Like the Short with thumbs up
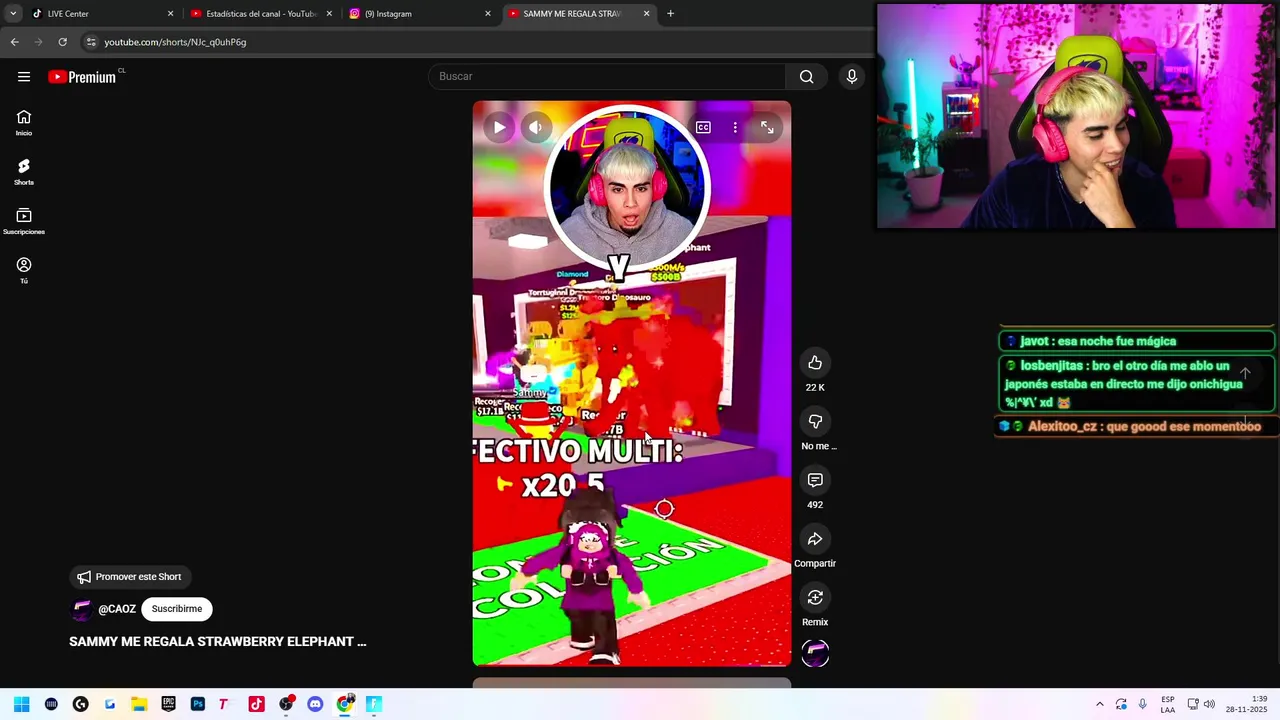Viewport: 1280px width, 720px height. [x=815, y=363]
